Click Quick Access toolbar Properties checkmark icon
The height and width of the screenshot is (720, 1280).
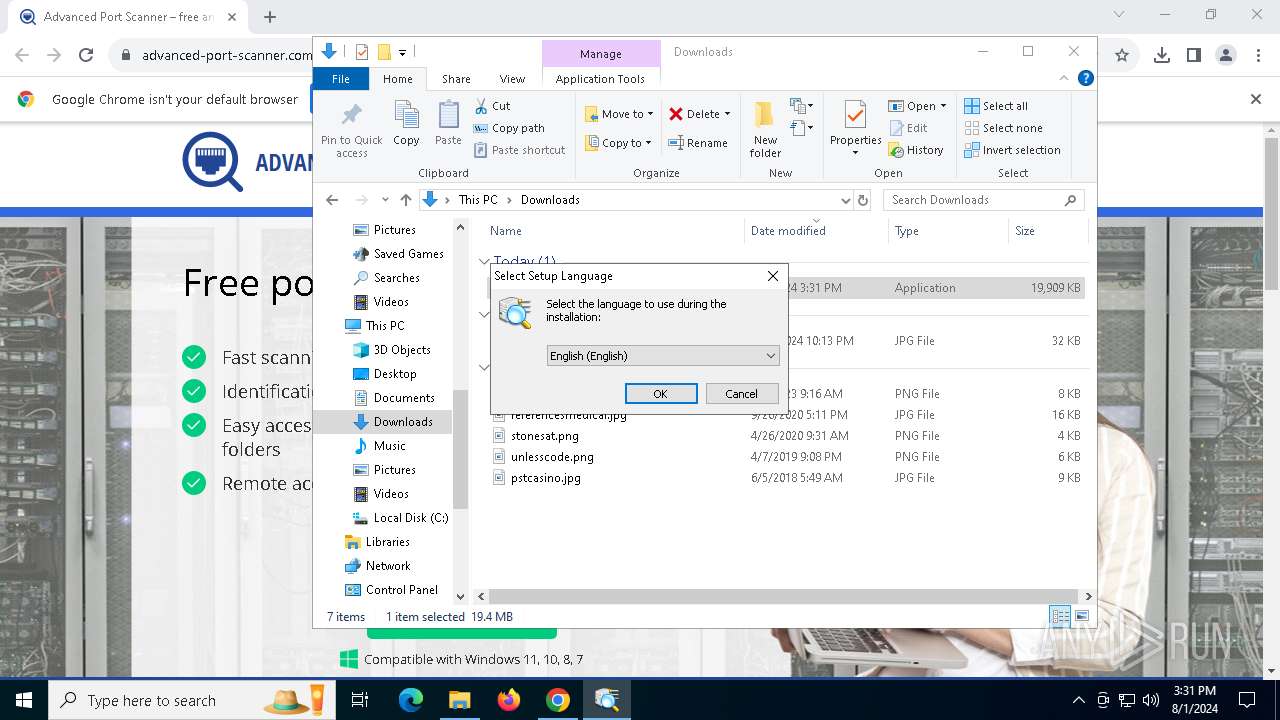tap(362, 52)
